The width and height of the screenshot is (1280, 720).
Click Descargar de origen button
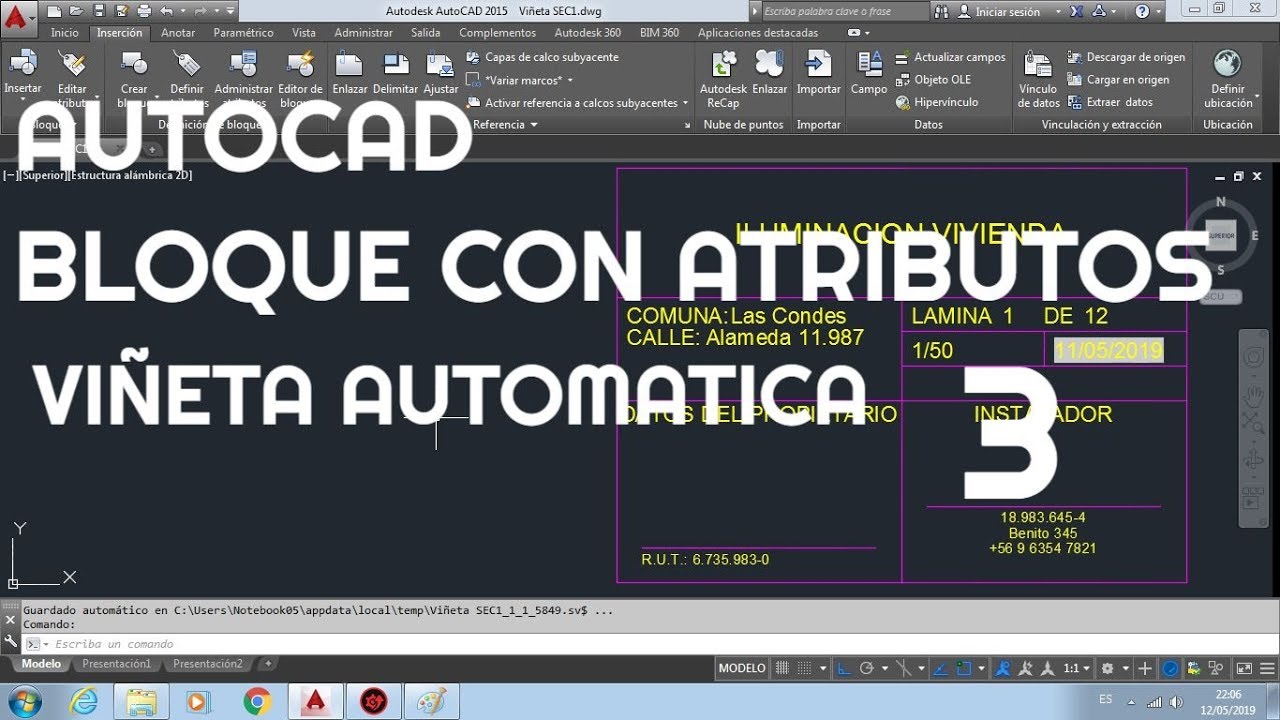click(x=1126, y=57)
